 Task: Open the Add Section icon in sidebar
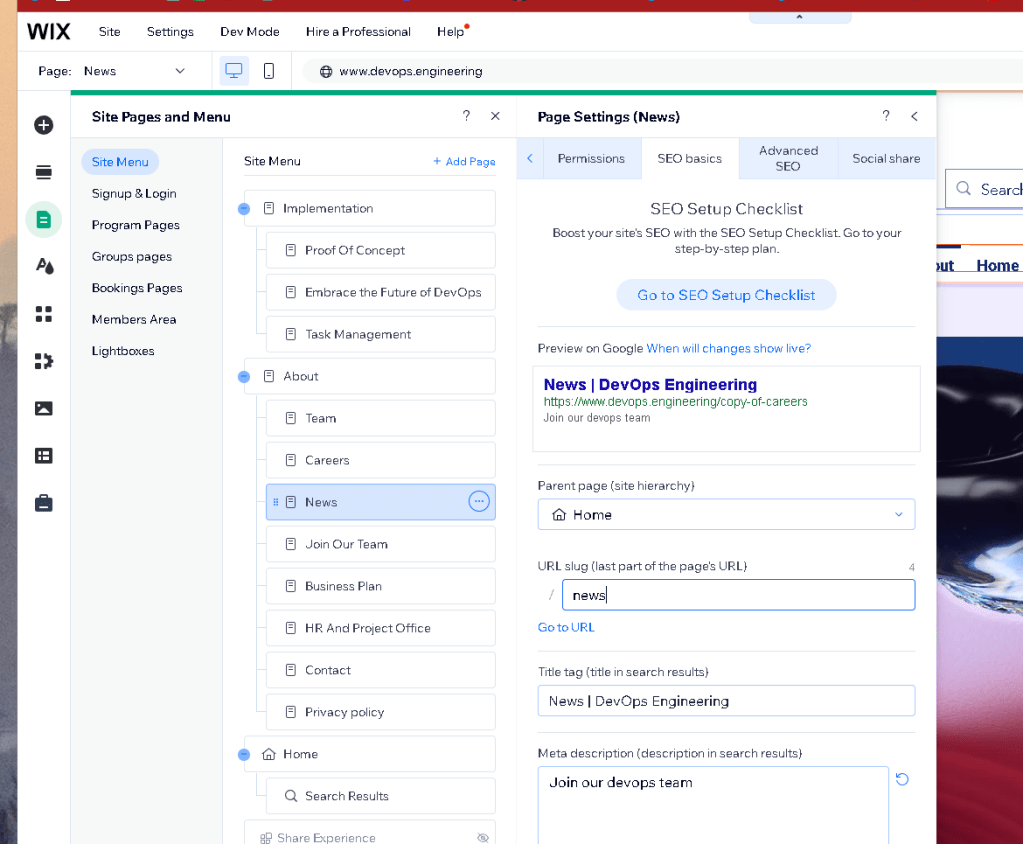point(44,172)
